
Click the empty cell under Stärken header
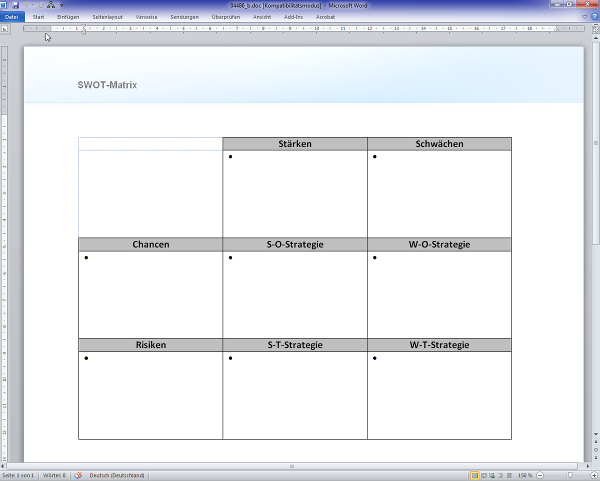[x=295, y=195]
